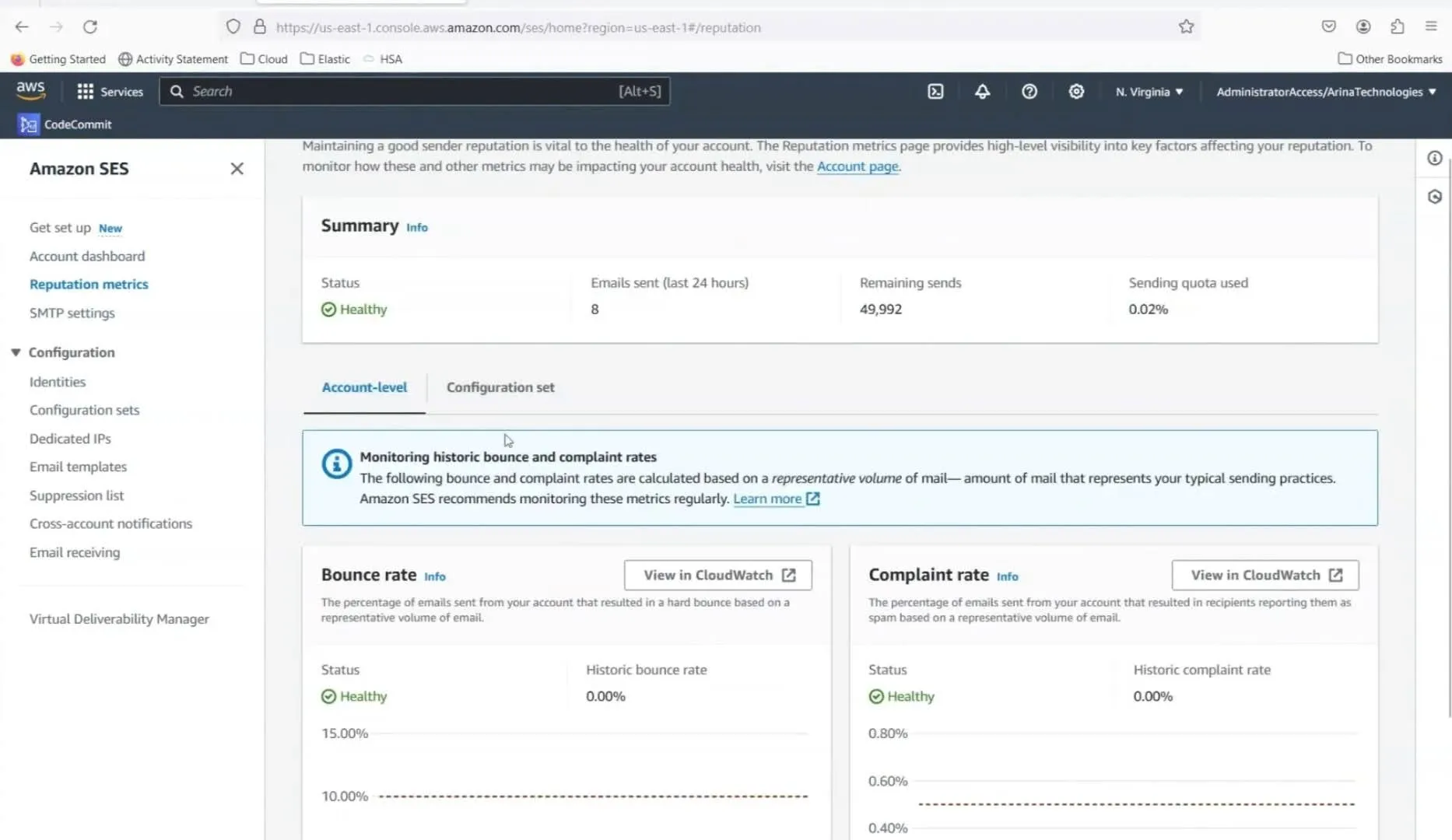
Task: Click the AWS logo home icon
Action: [x=30, y=90]
